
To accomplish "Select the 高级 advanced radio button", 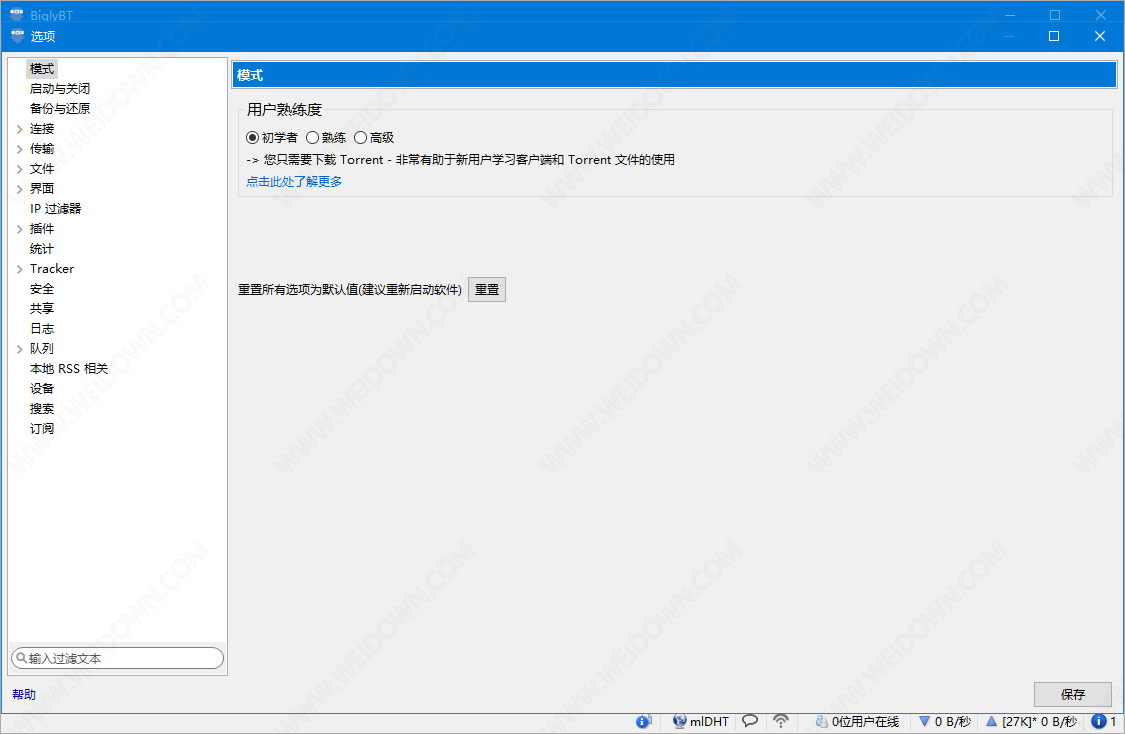I will pyautogui.click(x=361, y=138).
